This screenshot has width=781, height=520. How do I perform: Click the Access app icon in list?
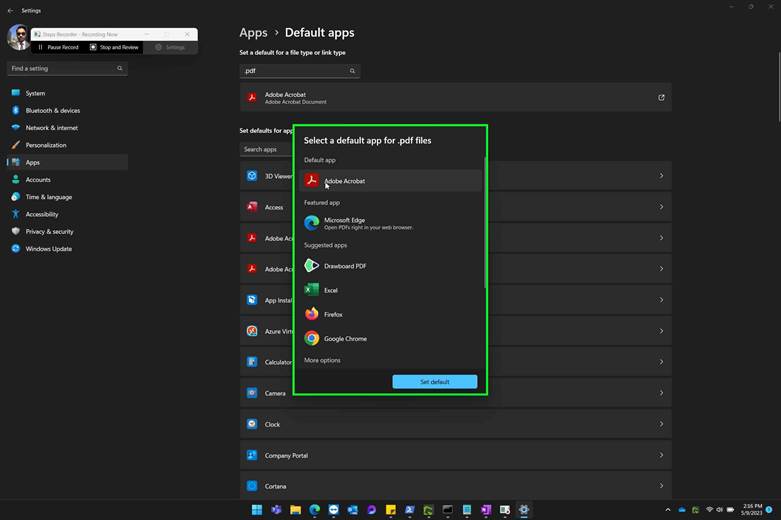(x=252, y=207)
